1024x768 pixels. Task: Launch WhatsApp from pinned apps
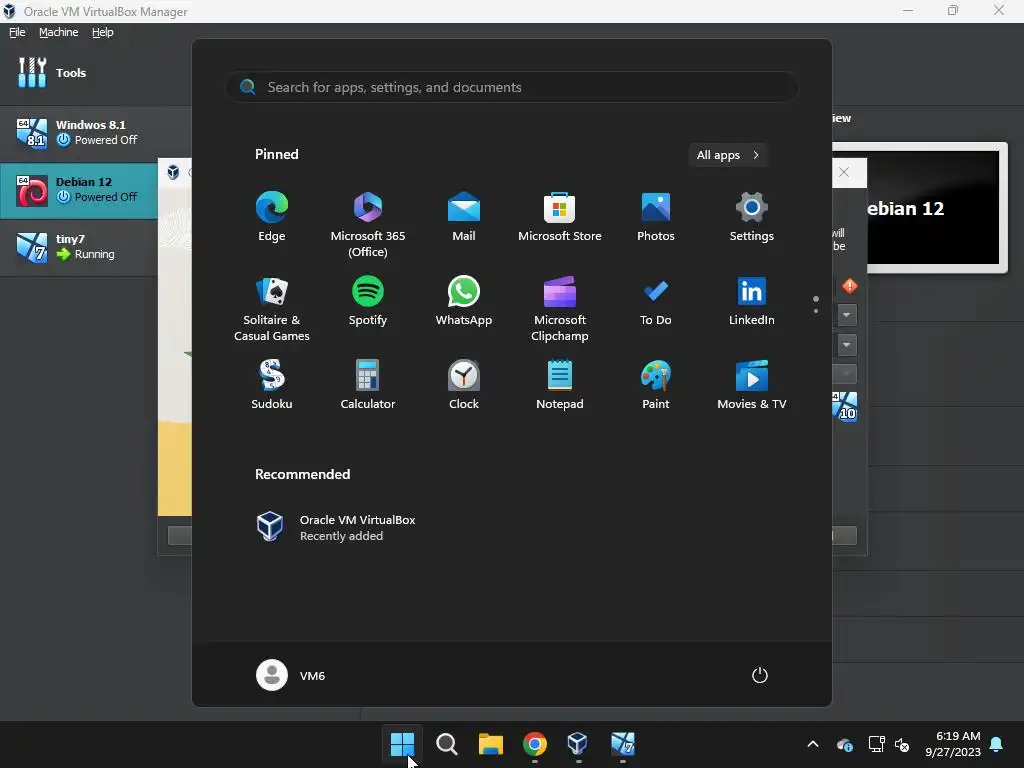464,301
